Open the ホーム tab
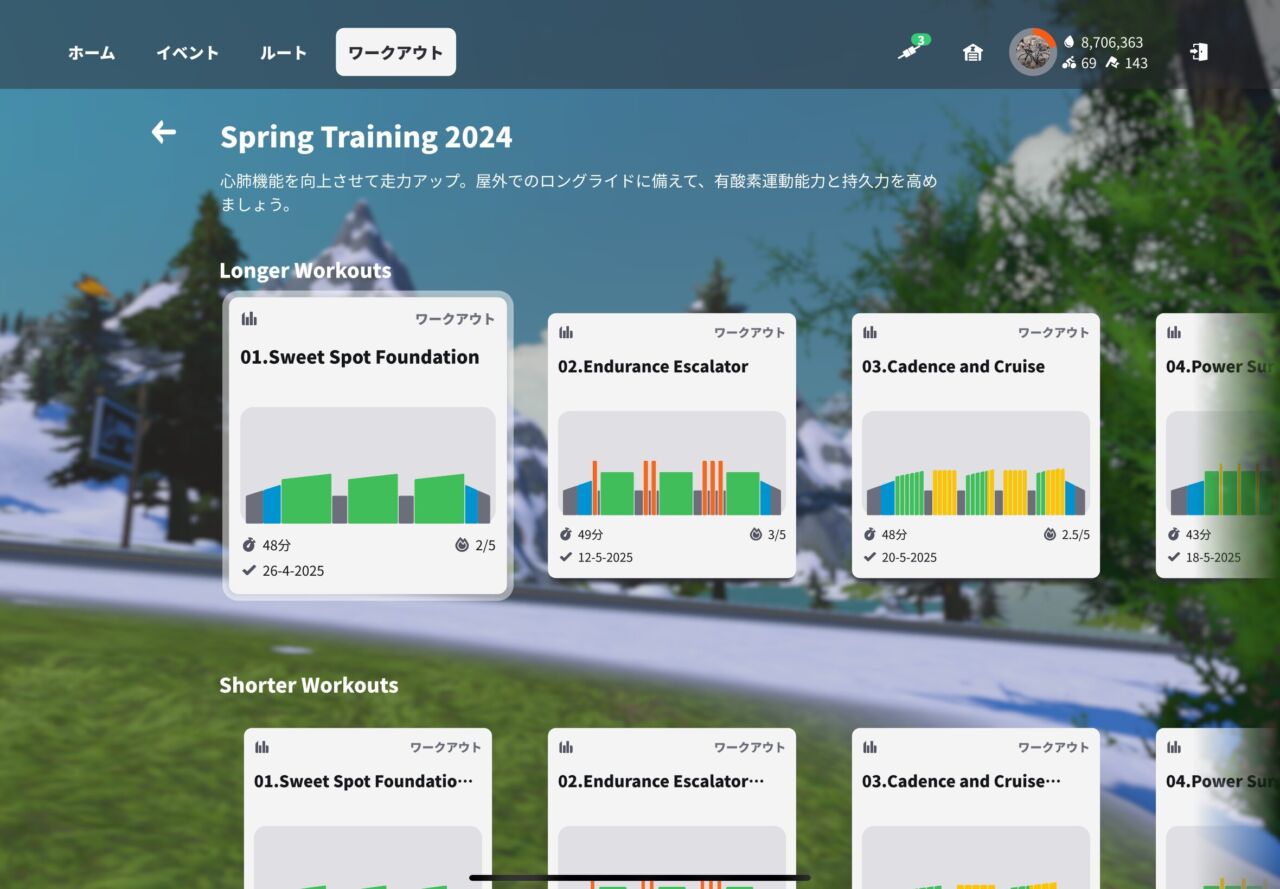Viewport: 1280px width, 889px height. point(91,53)
